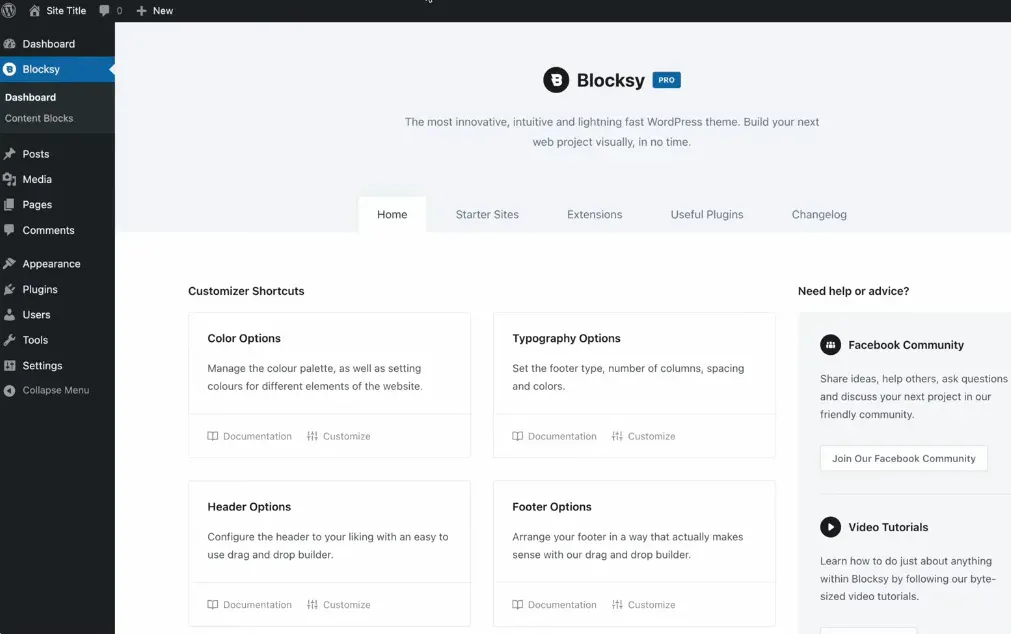Viewport: 1011px width, 634px height.
Task: Click the Blocksy logo icon in header
Action: pyautogui.click(x=556, y=80)
